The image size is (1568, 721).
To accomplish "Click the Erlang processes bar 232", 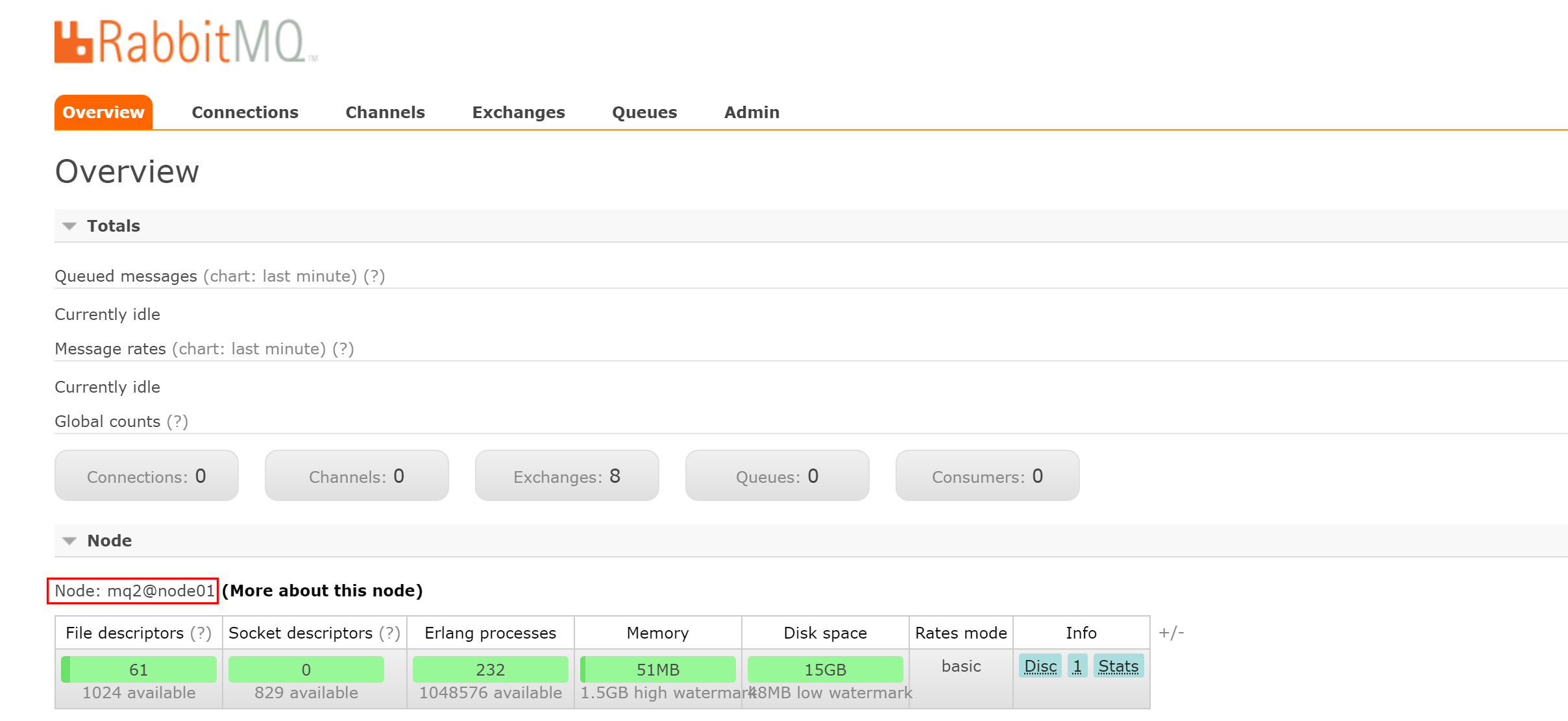I will coord(491,669).
